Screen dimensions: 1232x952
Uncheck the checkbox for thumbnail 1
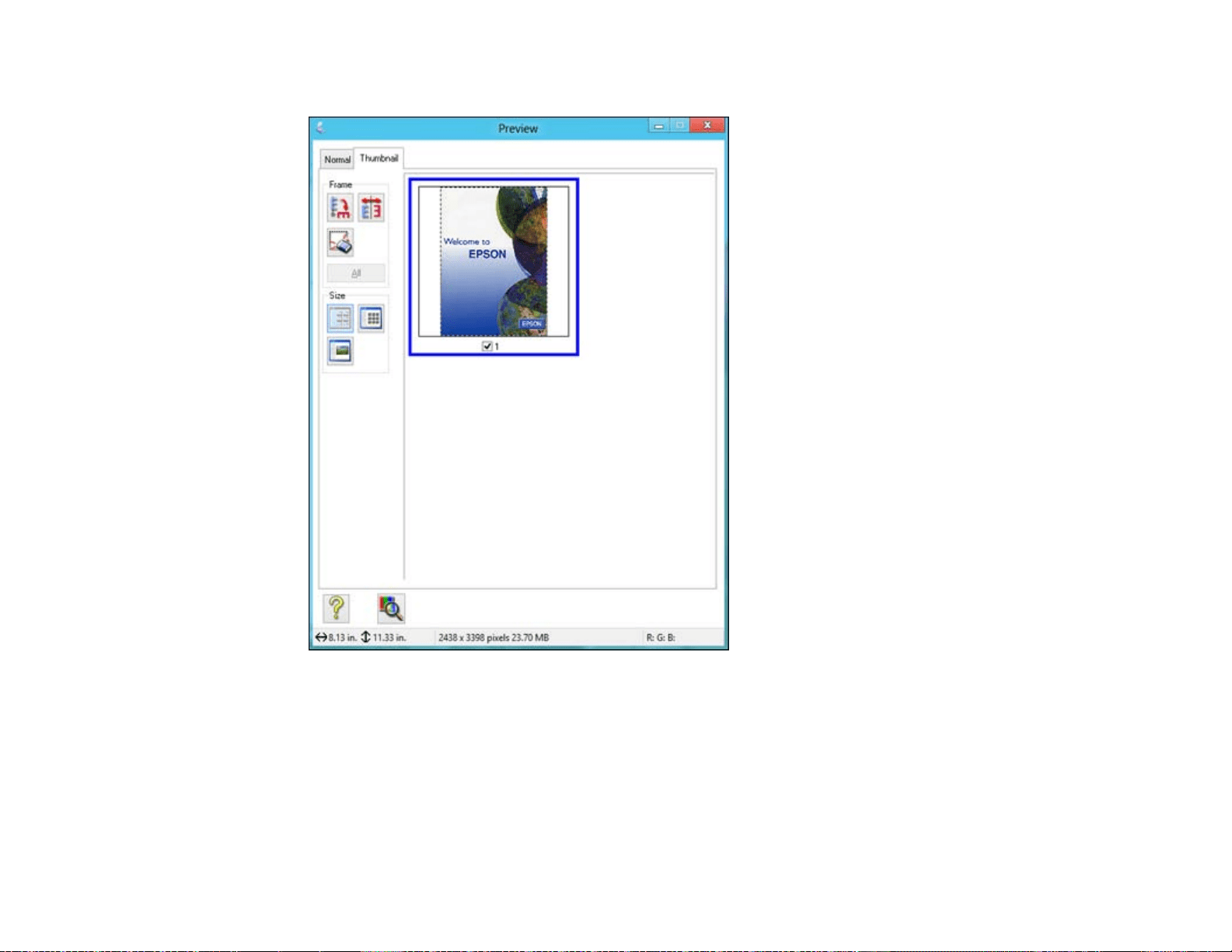coord(487,347)
